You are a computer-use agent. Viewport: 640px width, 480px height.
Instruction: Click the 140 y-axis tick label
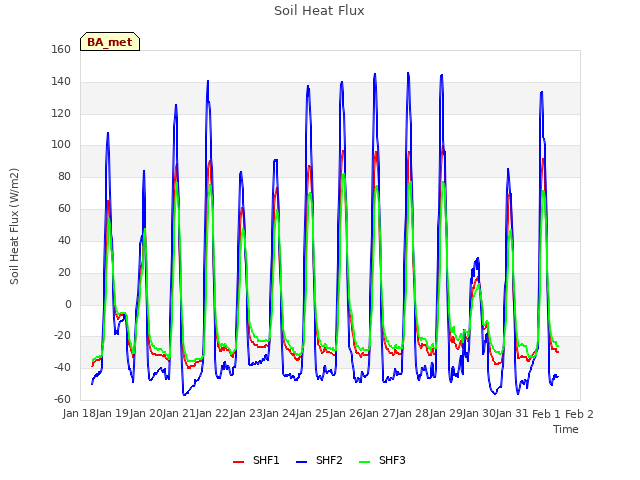point(61,82)
